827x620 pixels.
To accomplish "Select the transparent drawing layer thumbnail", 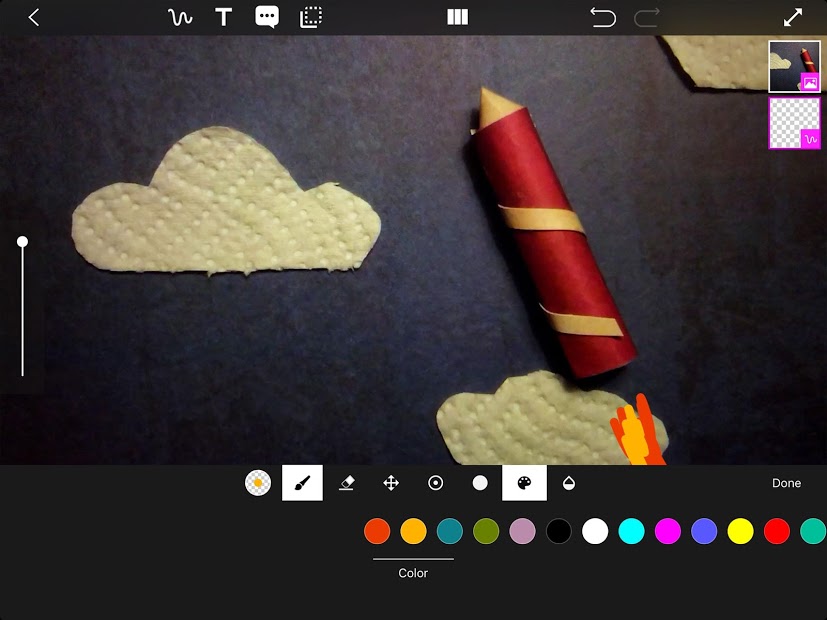I will click(794, 123).
